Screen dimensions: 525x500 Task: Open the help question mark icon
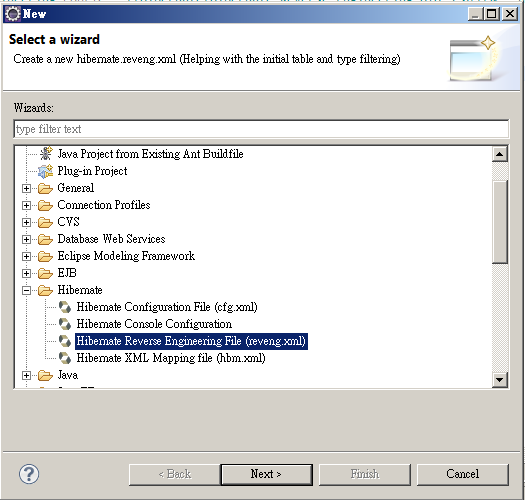tap(29, 474)
